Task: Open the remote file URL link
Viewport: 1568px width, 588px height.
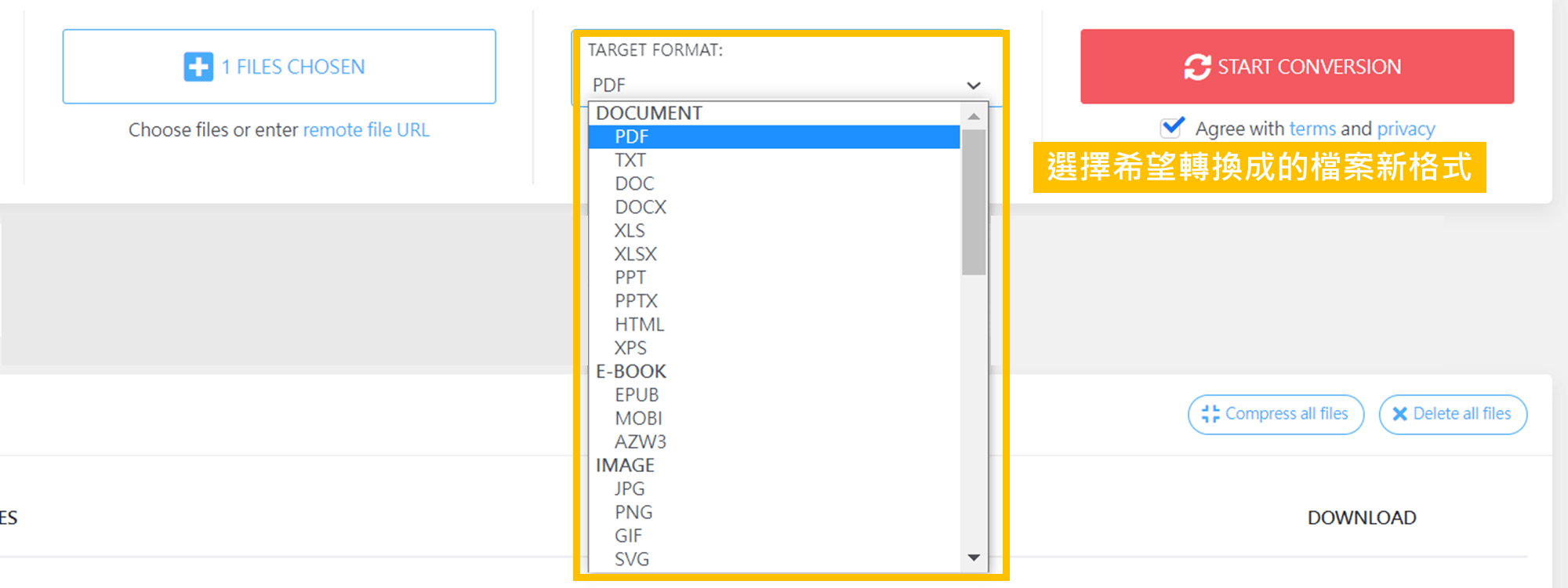Action: click(x=366, y=130)
